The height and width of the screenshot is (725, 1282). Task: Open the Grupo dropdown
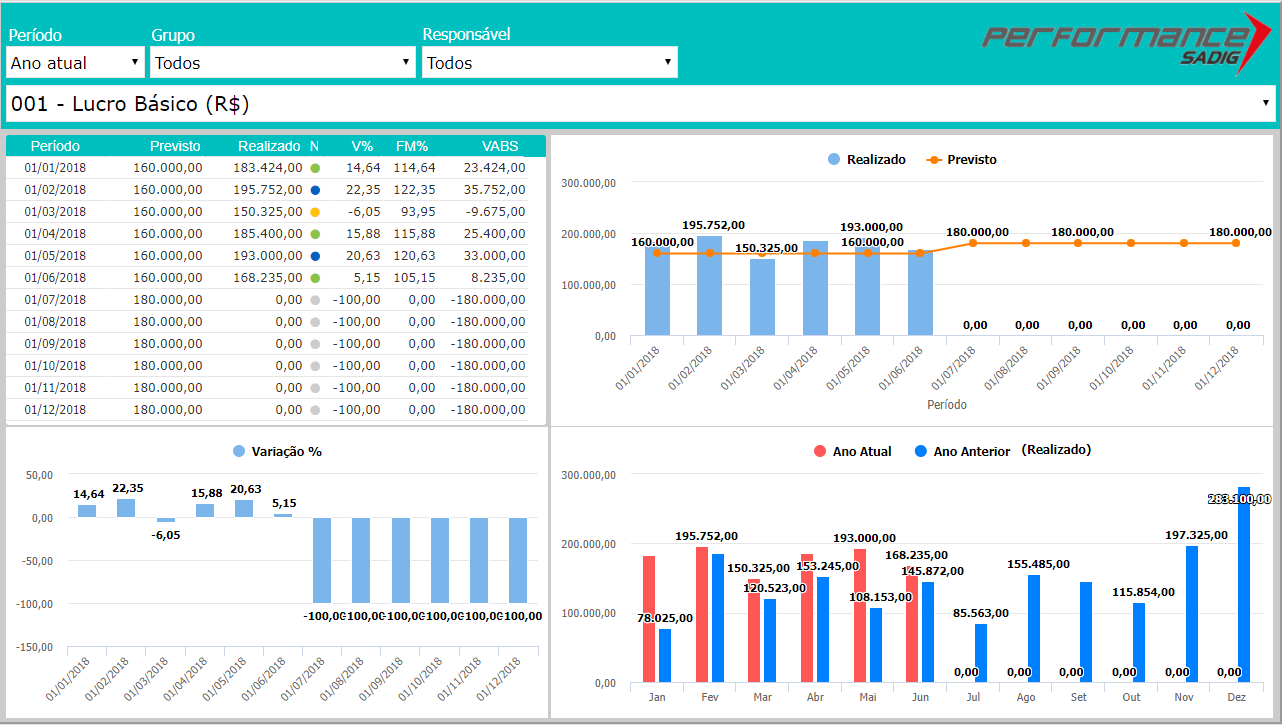[x=282, y=63]
